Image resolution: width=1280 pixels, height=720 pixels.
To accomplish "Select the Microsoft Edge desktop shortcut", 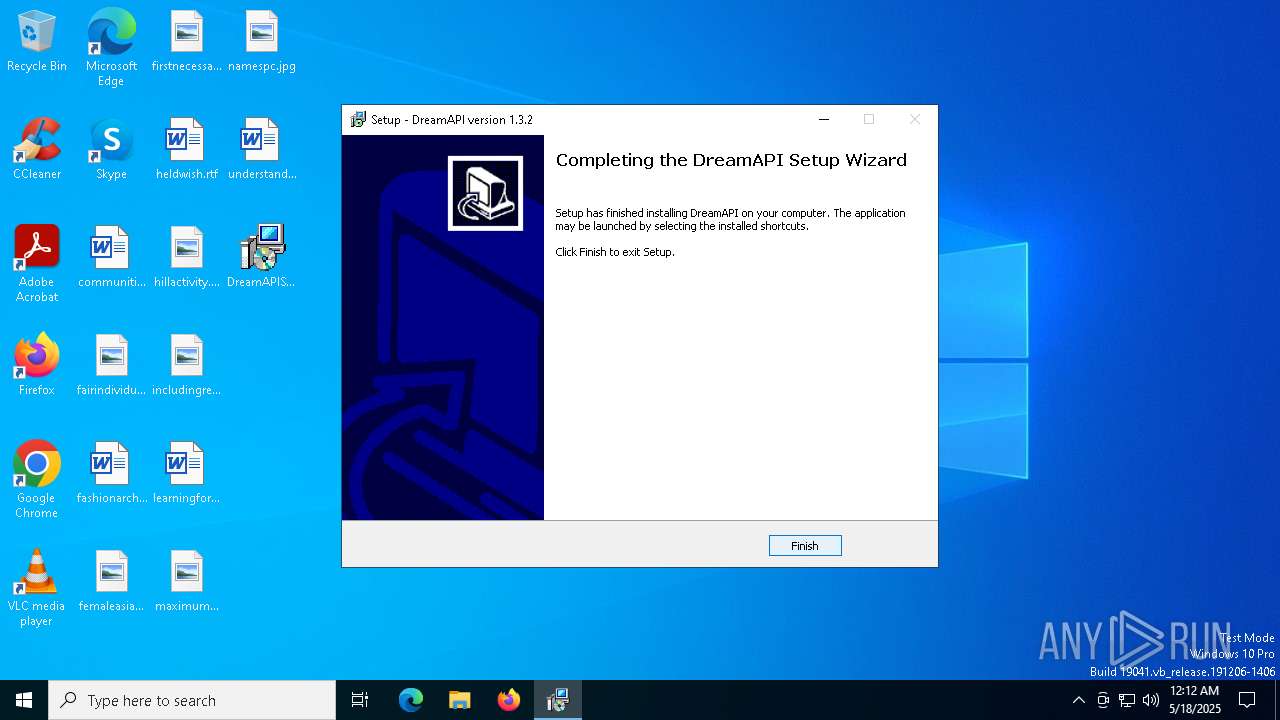I will coord(111,48).
